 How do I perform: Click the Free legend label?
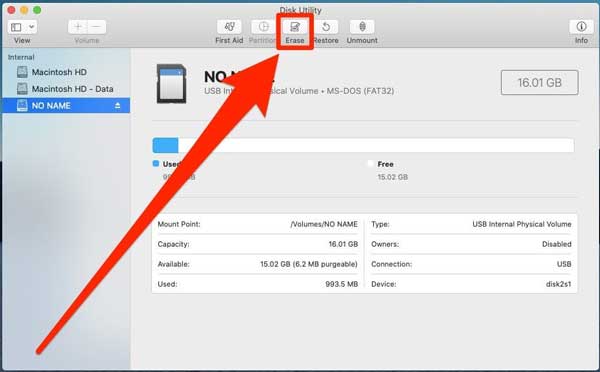[385, 164]
